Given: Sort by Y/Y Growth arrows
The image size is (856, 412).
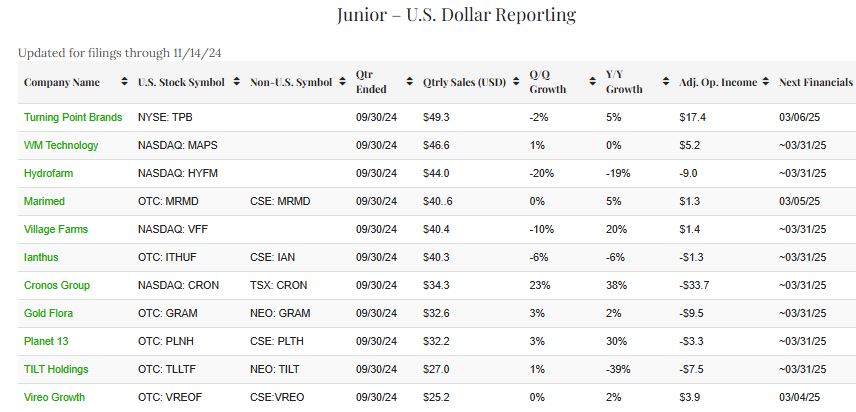Looking at the screenshot, I should tap(666, 81).
